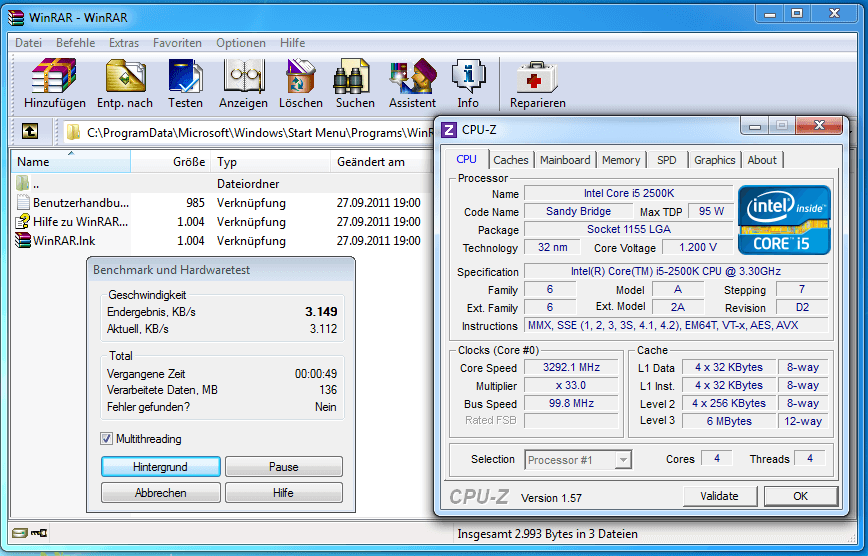
Task: Click the Anzeigen view icon
Action: point(244,76)
